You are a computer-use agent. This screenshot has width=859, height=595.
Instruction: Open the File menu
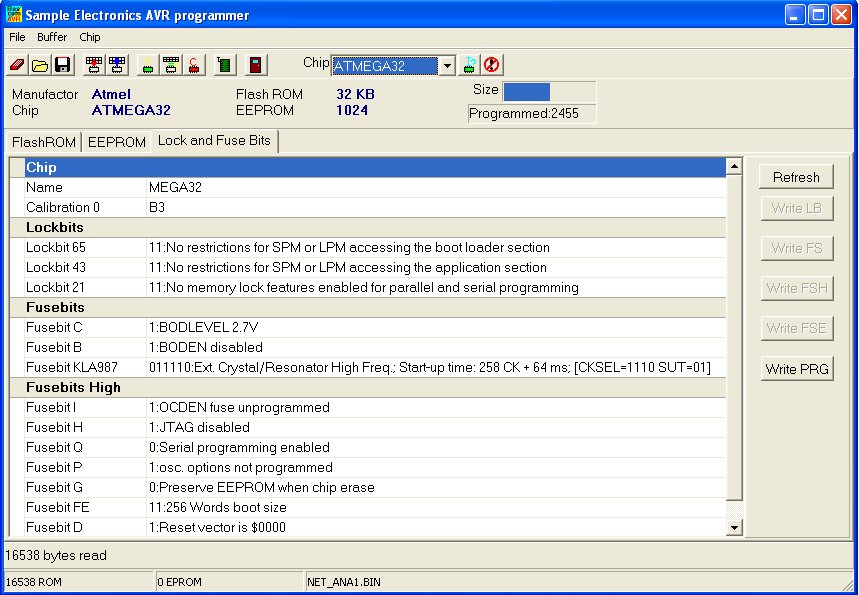coord(18,37)
